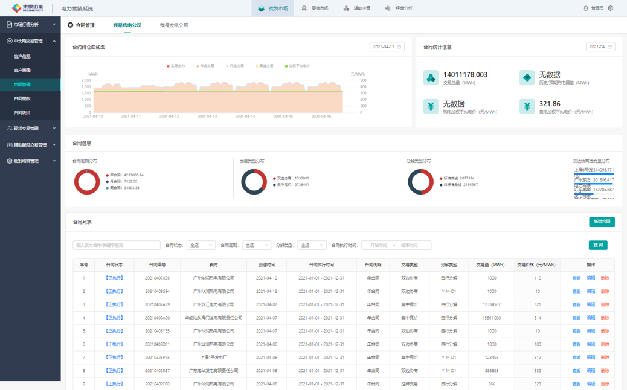Open the second top navigation module with person icon
Image resolution: width=627 pixels, height=390 pixels.
(315, 8)
